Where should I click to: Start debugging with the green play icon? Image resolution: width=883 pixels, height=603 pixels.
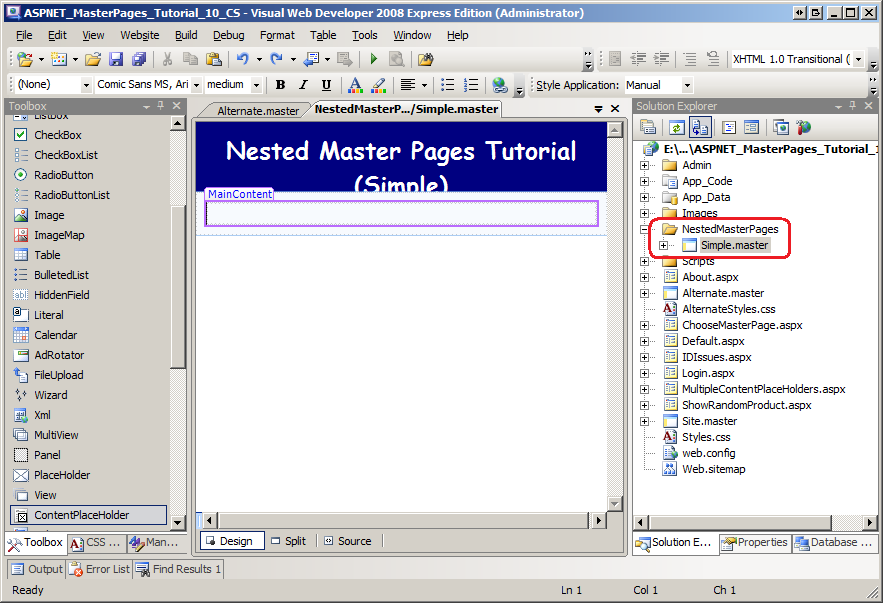(x=373, y=60)
